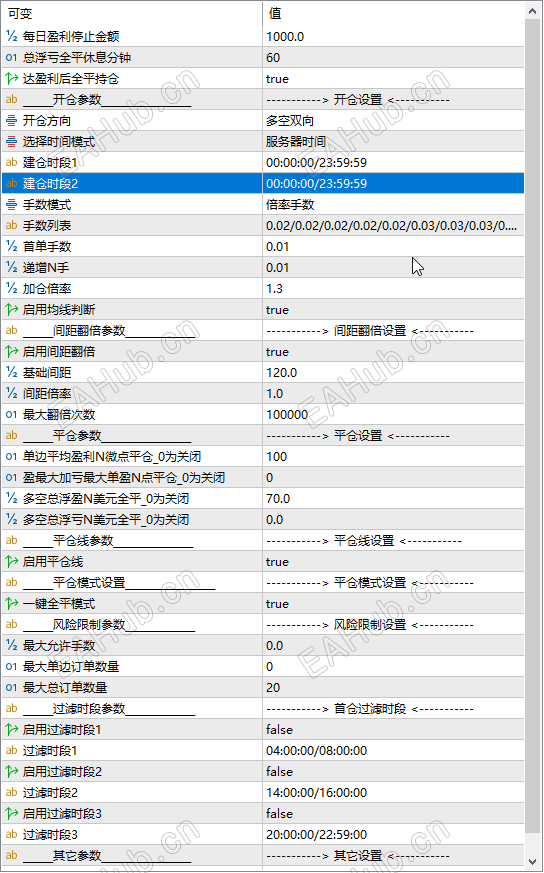544x873 pixels.
Task: Click the double icon beside 基础间距
Action: click(11, 372)
